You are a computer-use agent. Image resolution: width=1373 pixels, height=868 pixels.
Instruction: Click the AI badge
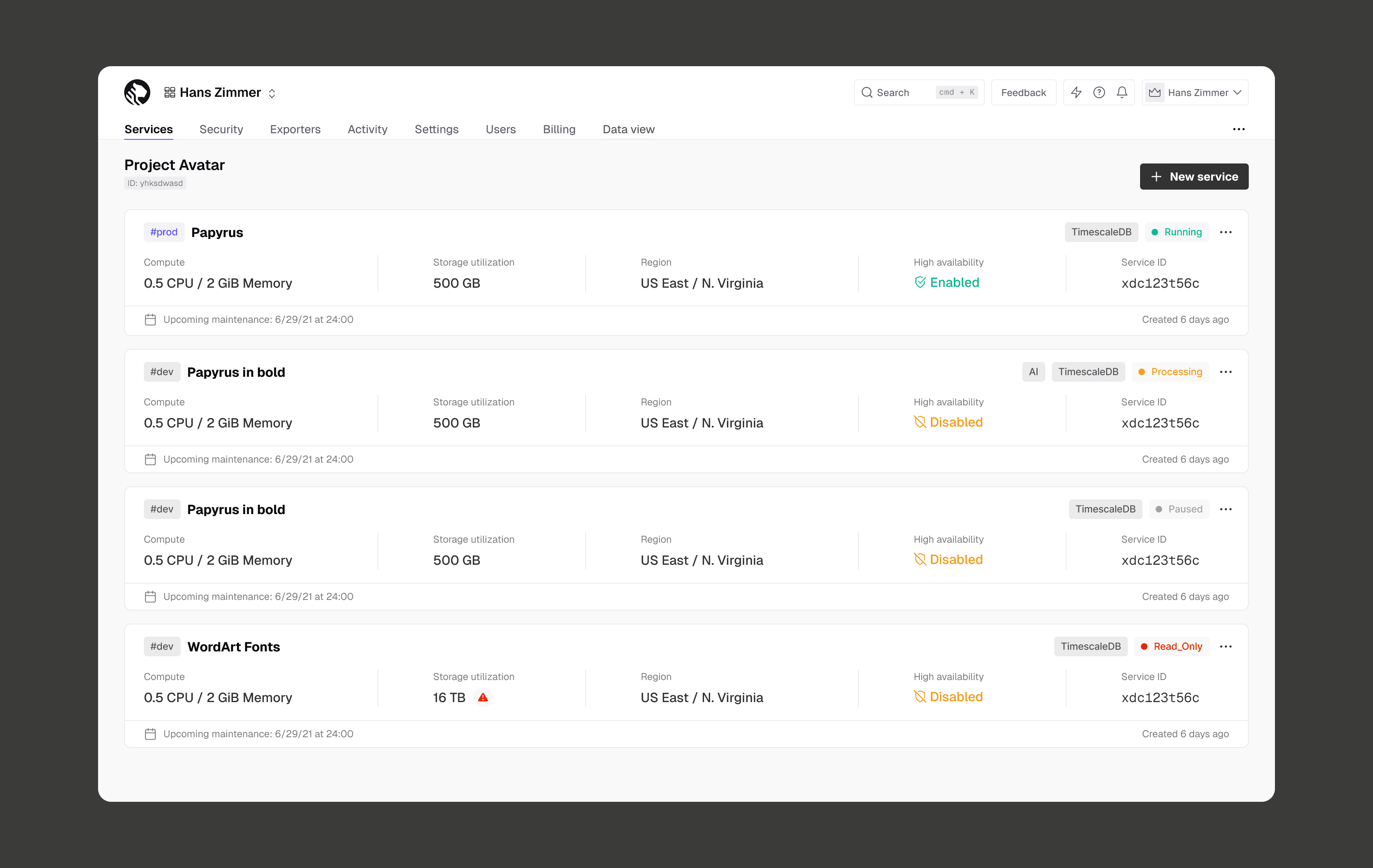pyautogui.click(x=1033, y=372)
